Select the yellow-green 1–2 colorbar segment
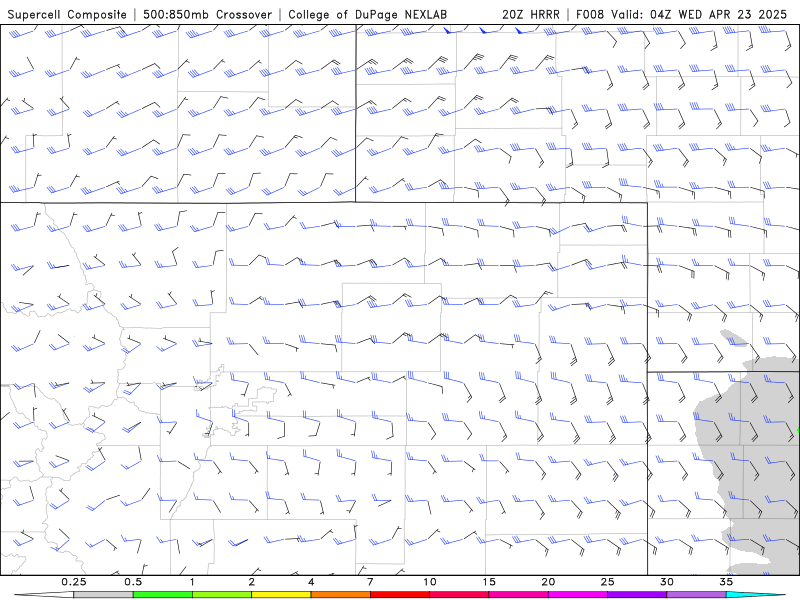The height and width of the screenshot is (600, 800). (222, 595)
